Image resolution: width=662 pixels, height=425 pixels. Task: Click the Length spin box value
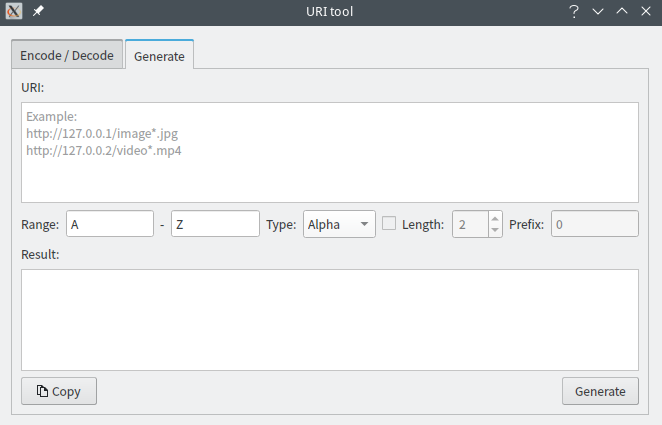(470, 224)
